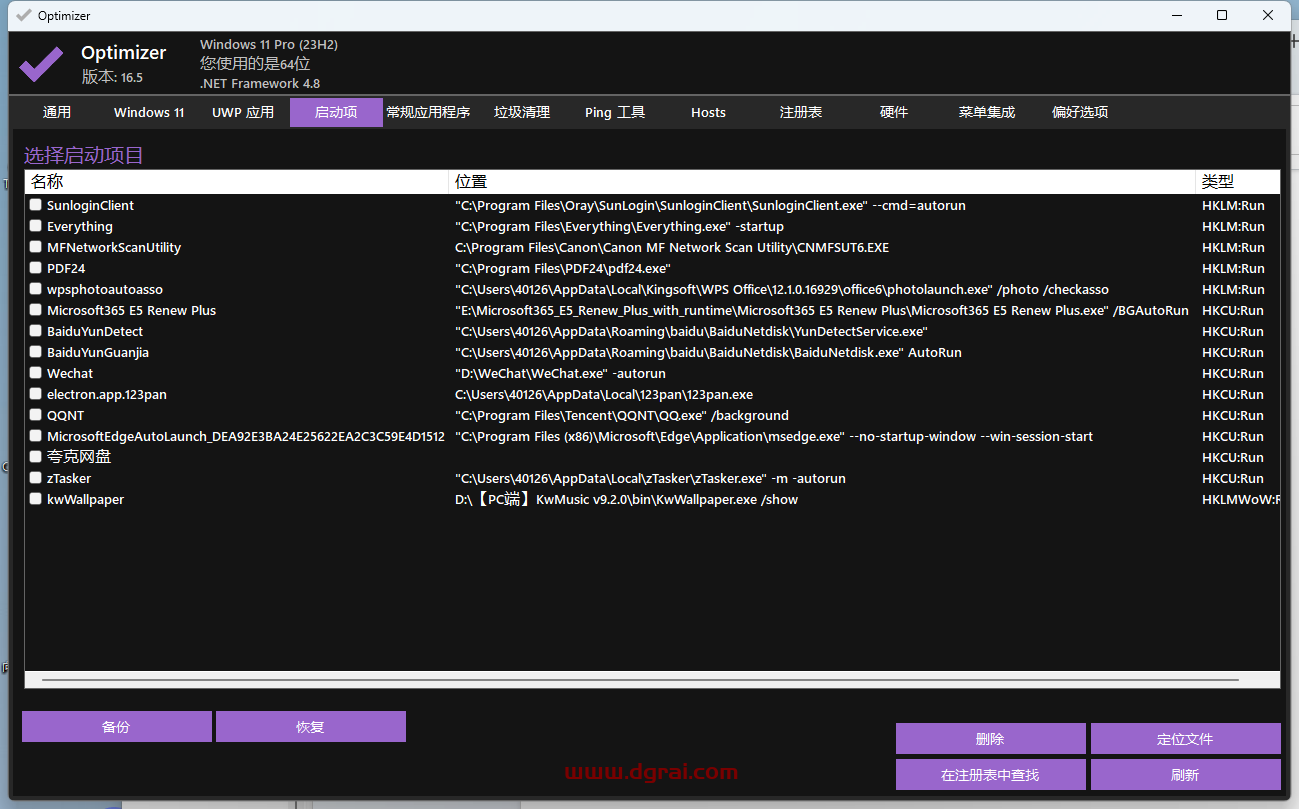Image resolution: width=1299 pixels, height=809 pixels.
Task: Click HKCU:Run type in Wechat row
Action: click(x=1233, y=373)
